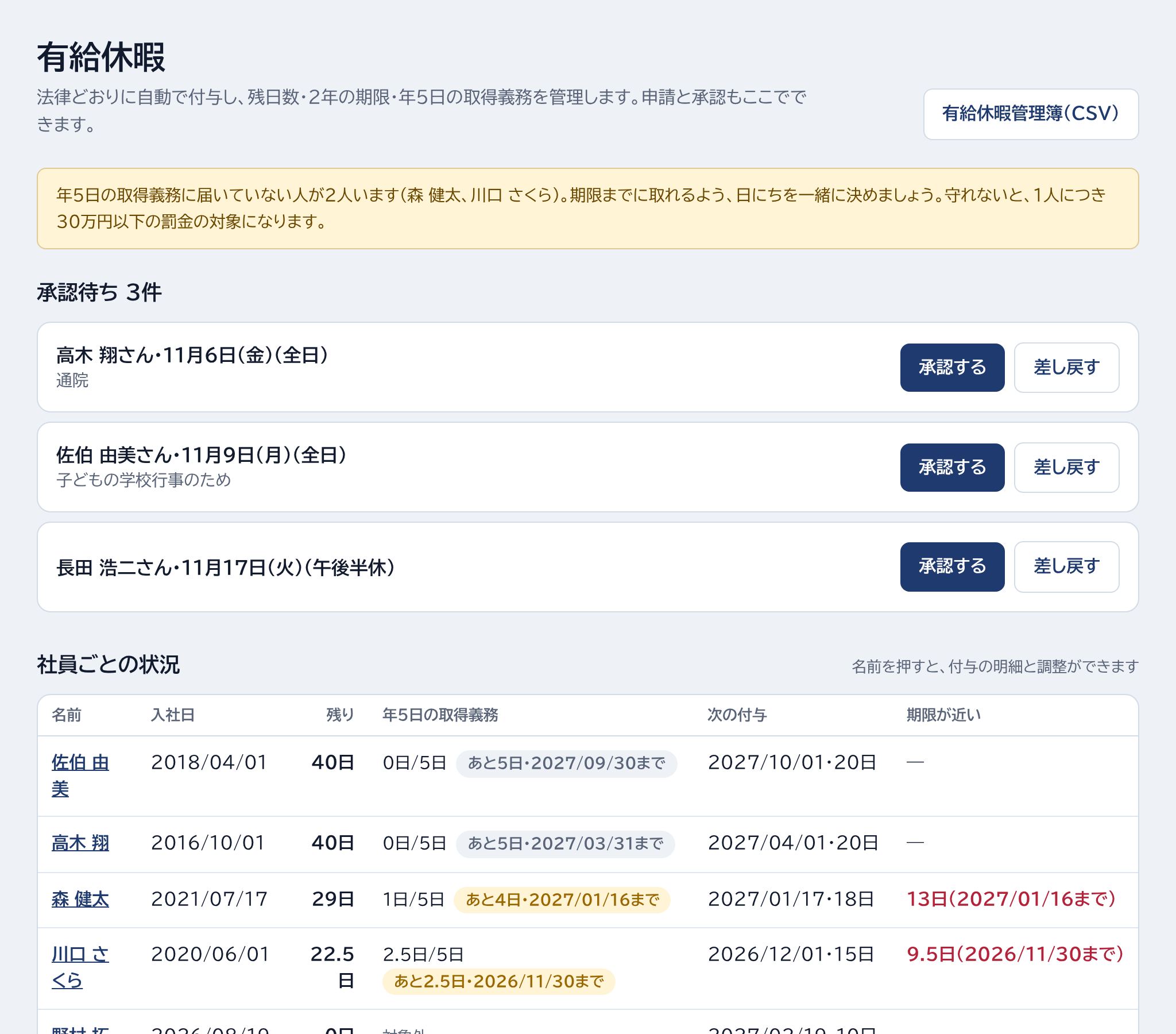This screenshot has height=1034, width=1176.
Task: Click the 社員ごとの状況 heading
Action: click(108, 665)
